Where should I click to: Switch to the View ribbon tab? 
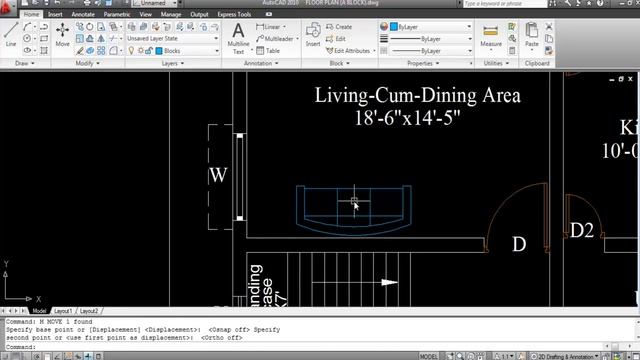(145, 14)
